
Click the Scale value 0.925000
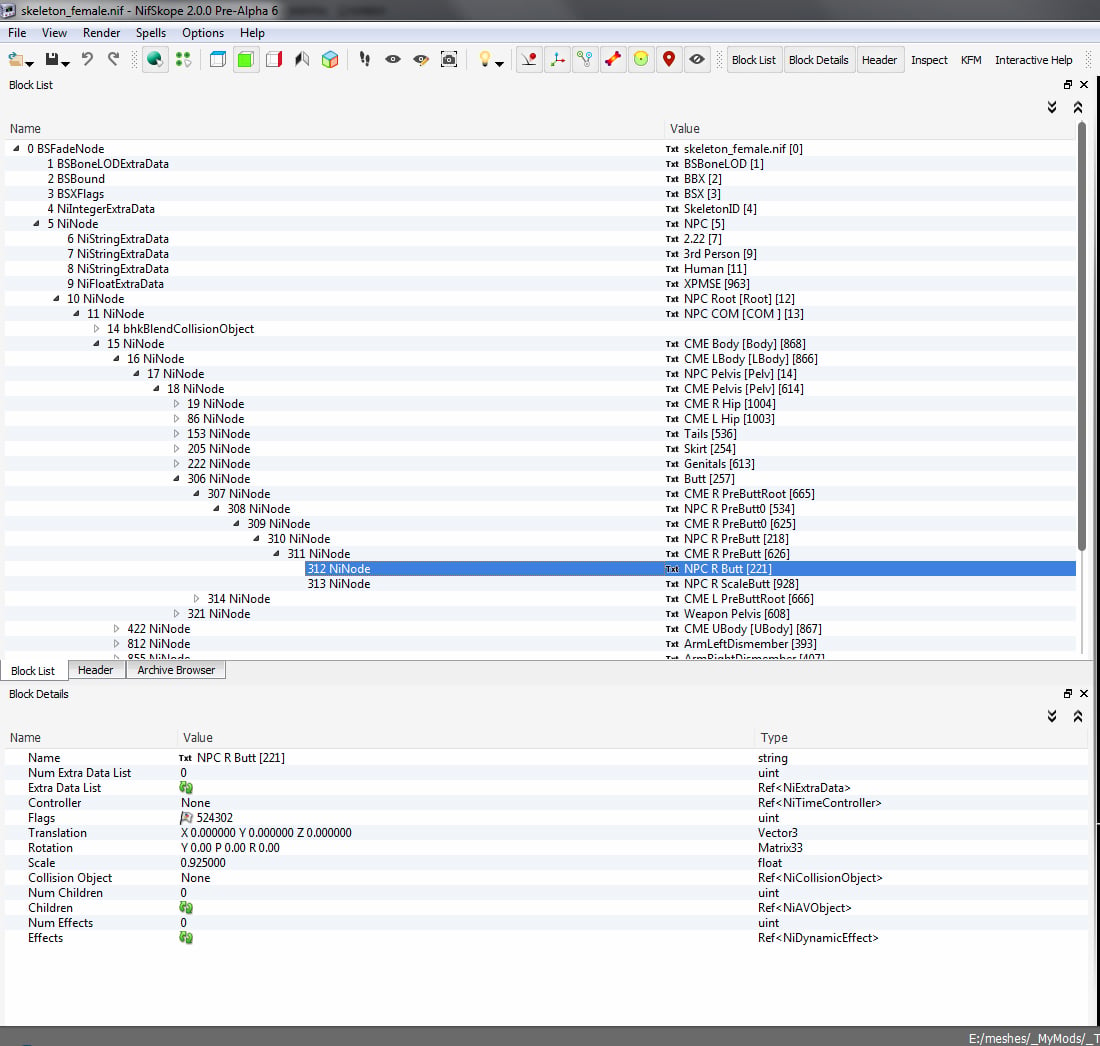click(x=203, y=863)
